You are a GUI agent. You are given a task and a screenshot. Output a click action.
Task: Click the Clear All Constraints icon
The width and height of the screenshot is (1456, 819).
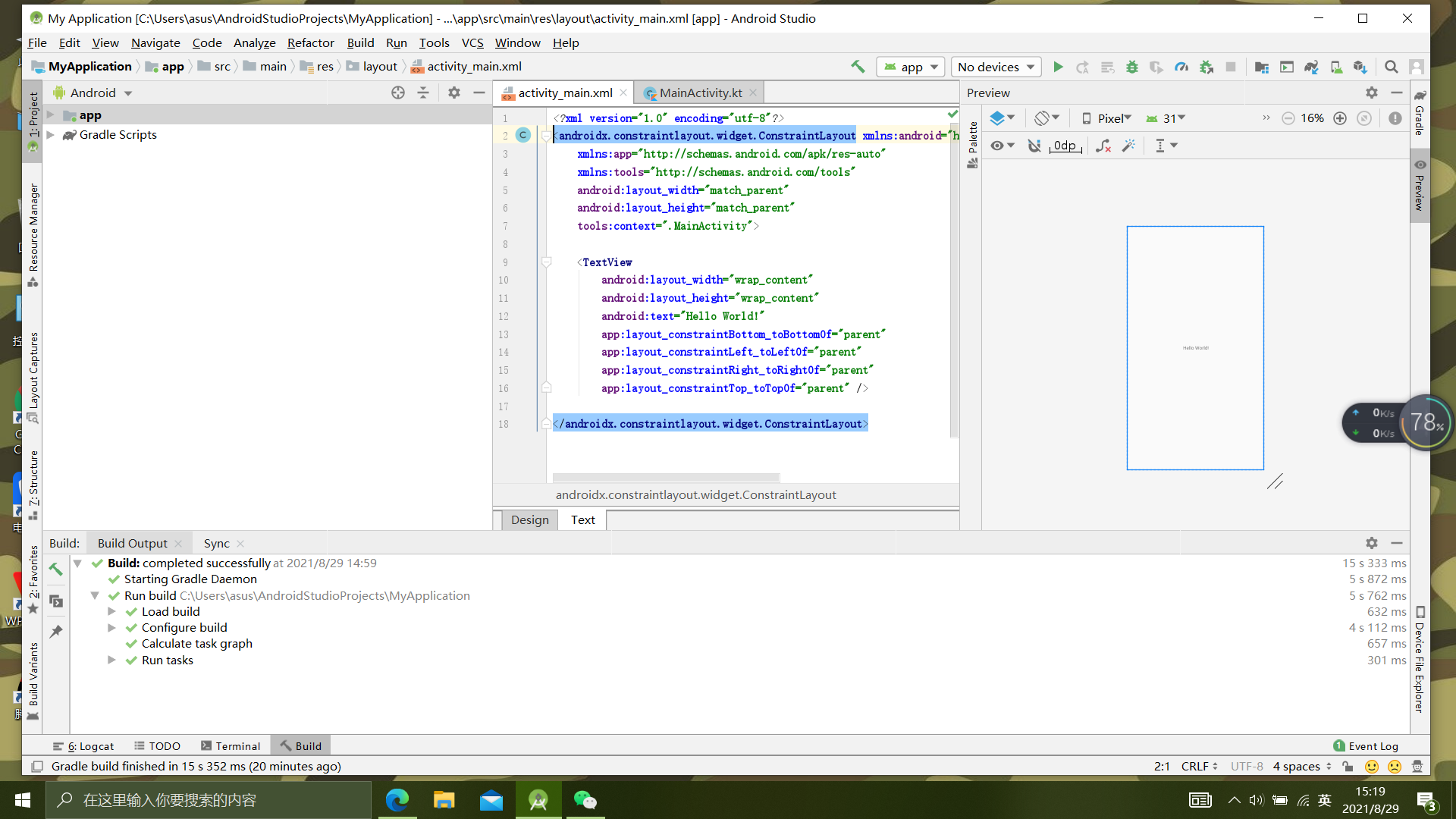tap(1103, 146)
